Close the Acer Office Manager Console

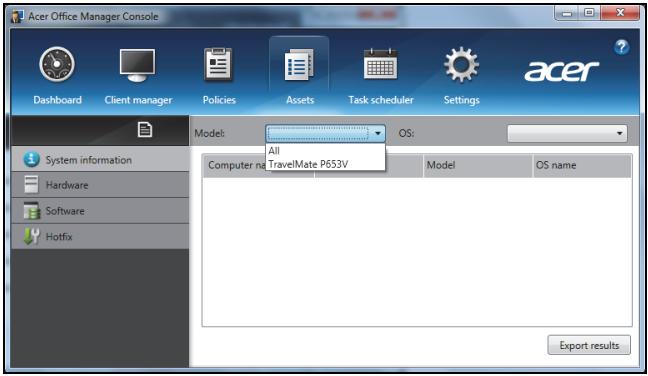(620, 13)
